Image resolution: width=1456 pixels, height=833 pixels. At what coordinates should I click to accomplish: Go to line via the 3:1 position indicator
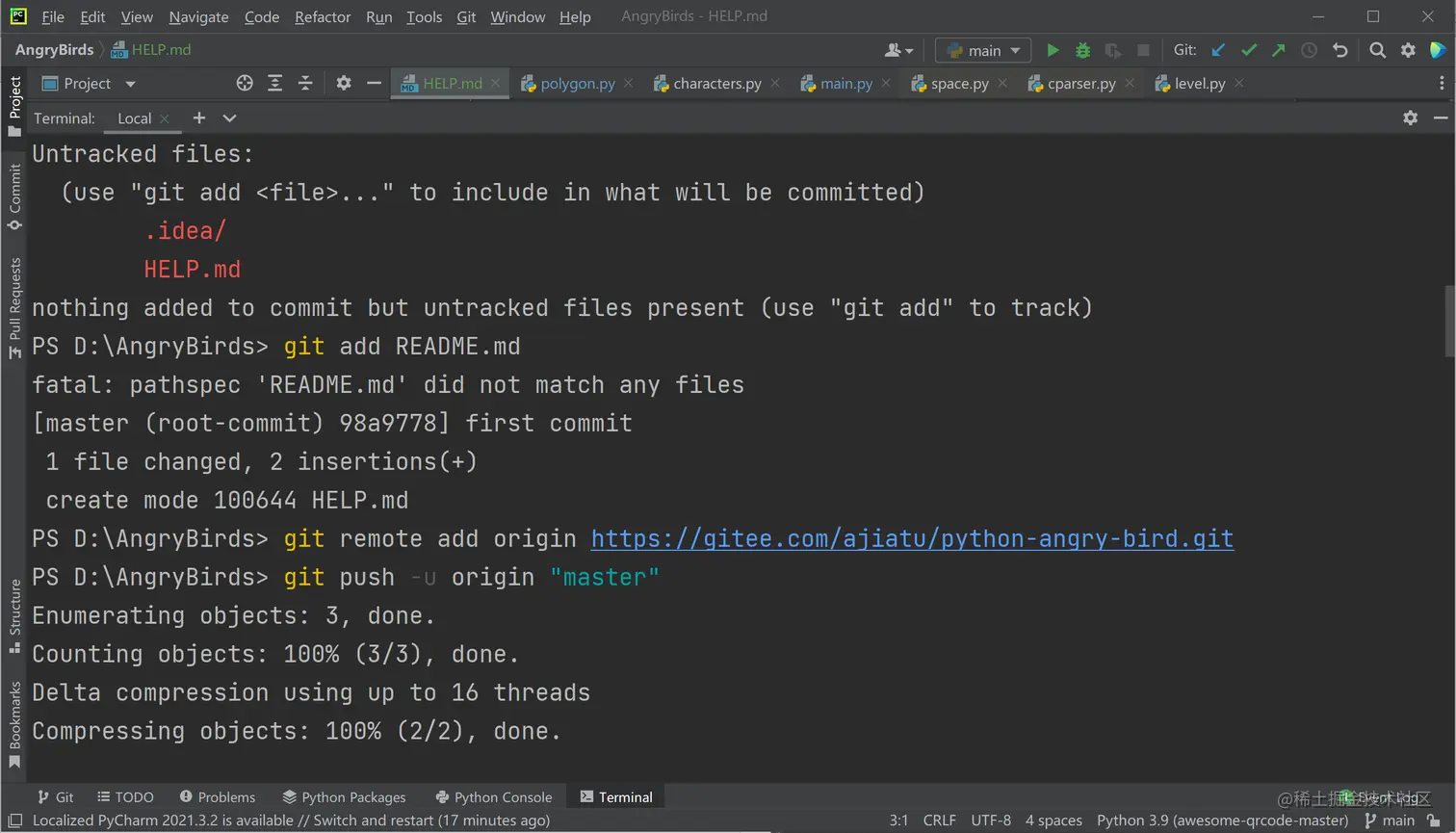(898, 821)
